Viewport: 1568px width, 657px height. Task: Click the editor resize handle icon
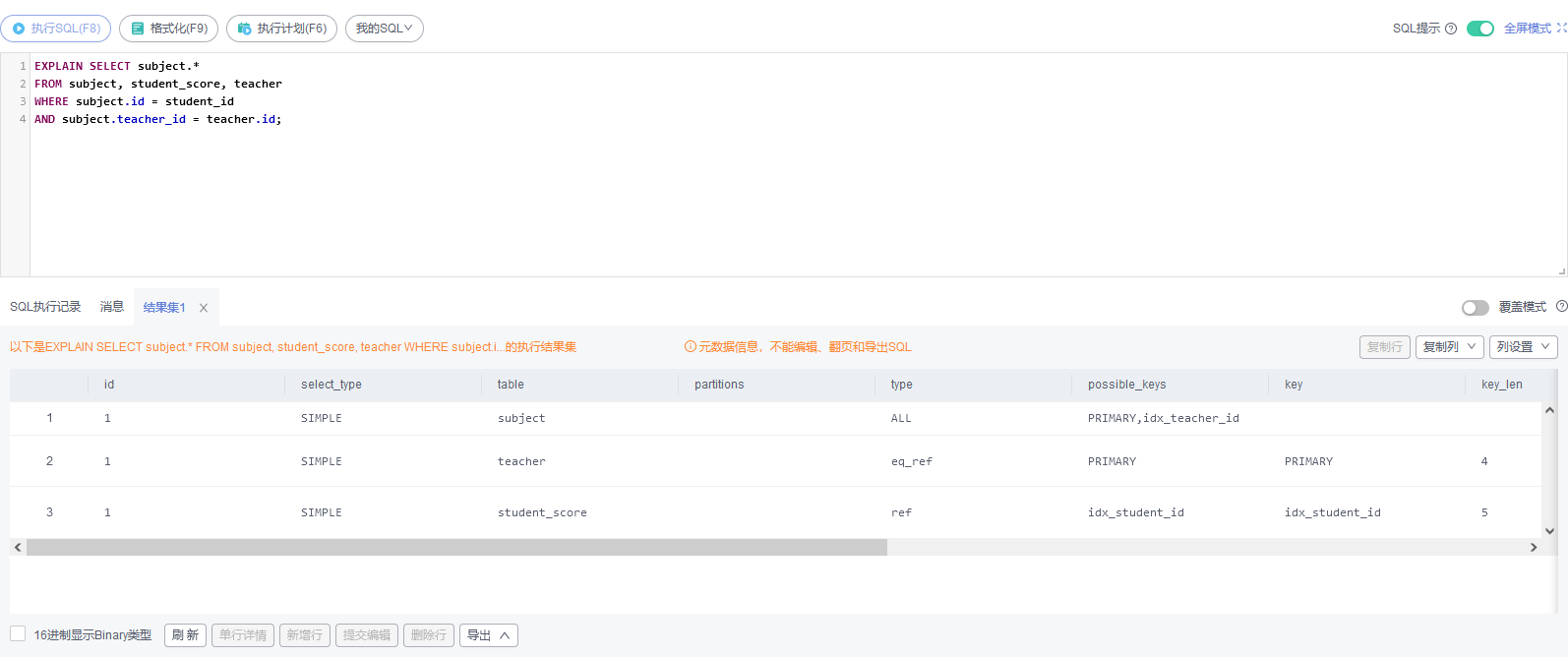pos(1561,270)
